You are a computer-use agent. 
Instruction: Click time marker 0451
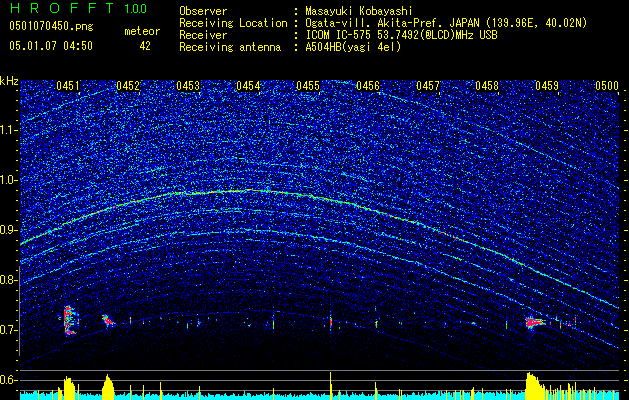(x=67, y=86)
